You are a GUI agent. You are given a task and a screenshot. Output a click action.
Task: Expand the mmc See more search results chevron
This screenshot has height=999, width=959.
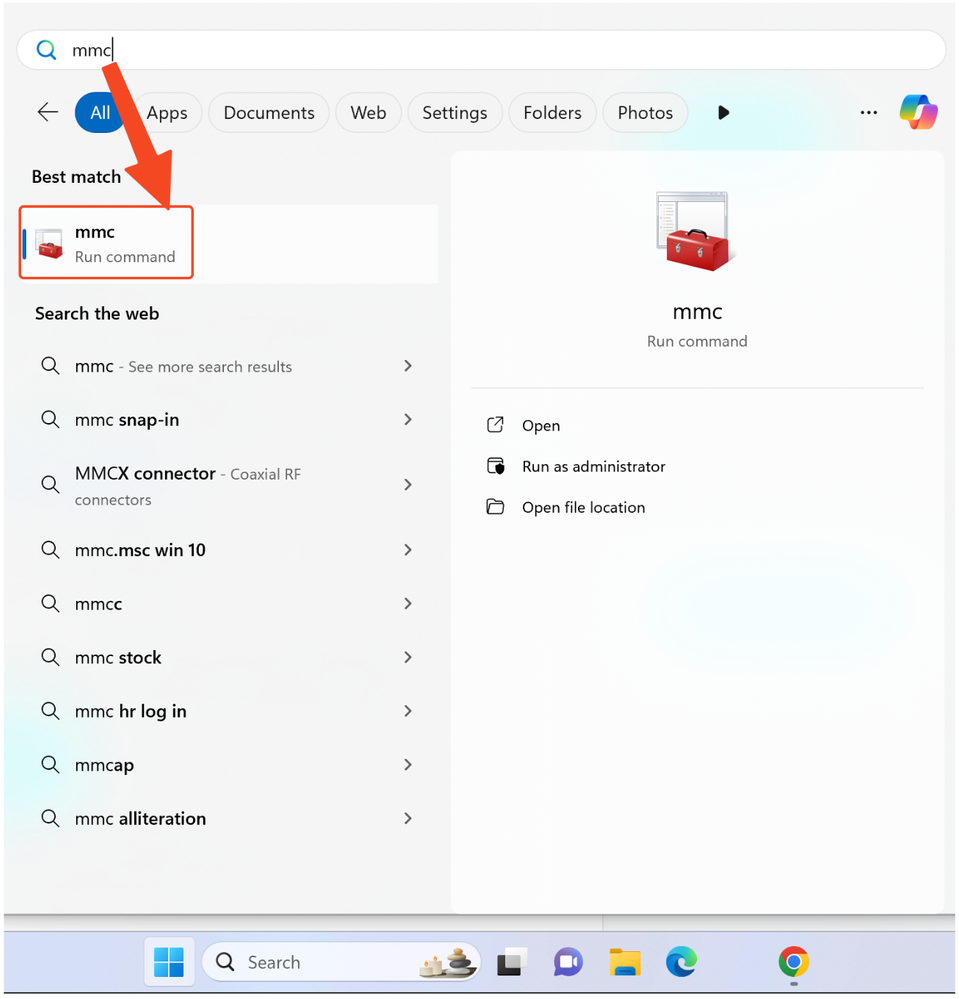(x=408, y=366)
